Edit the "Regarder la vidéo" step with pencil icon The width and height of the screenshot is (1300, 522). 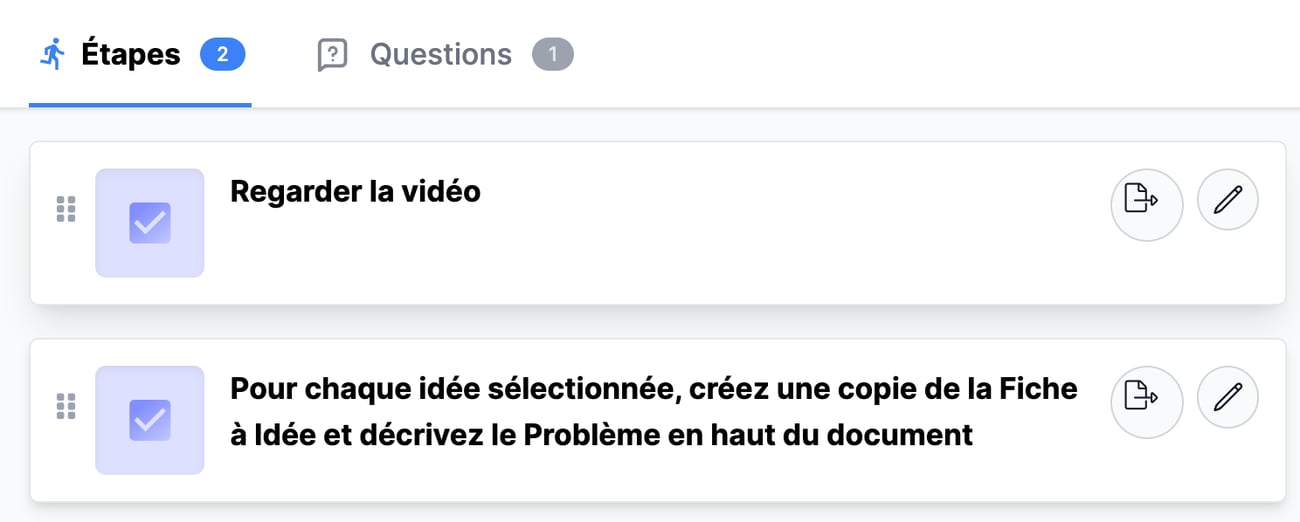tap(1227, 200)
